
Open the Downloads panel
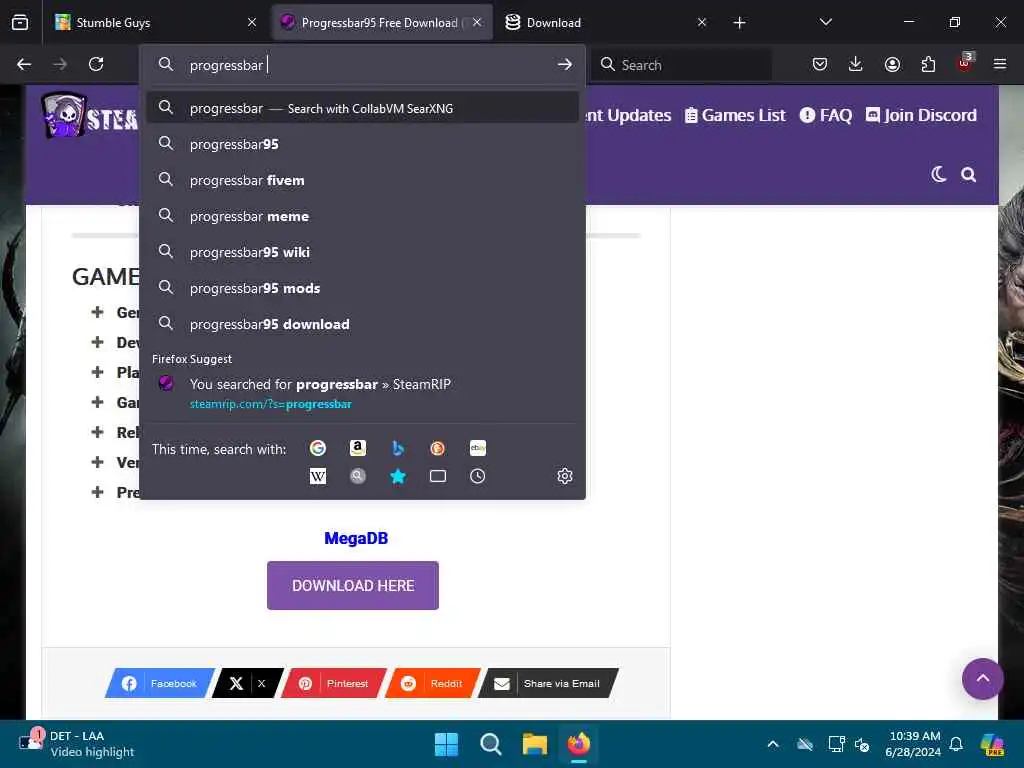click(856, 64)
